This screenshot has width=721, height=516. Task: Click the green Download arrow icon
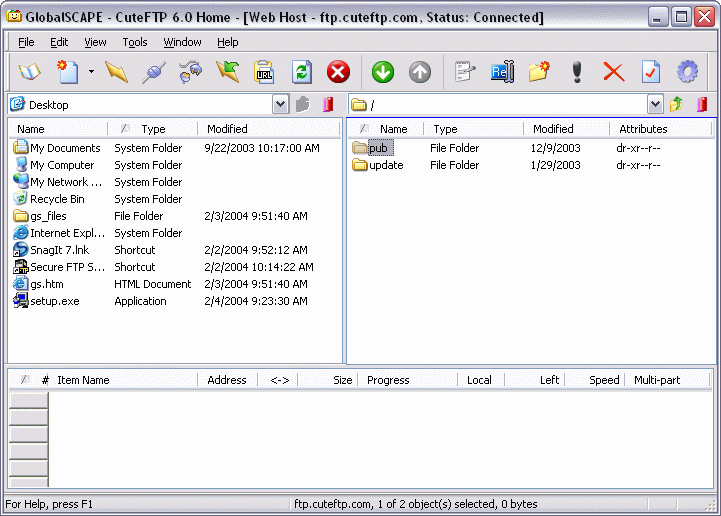(x=382, y=72)
